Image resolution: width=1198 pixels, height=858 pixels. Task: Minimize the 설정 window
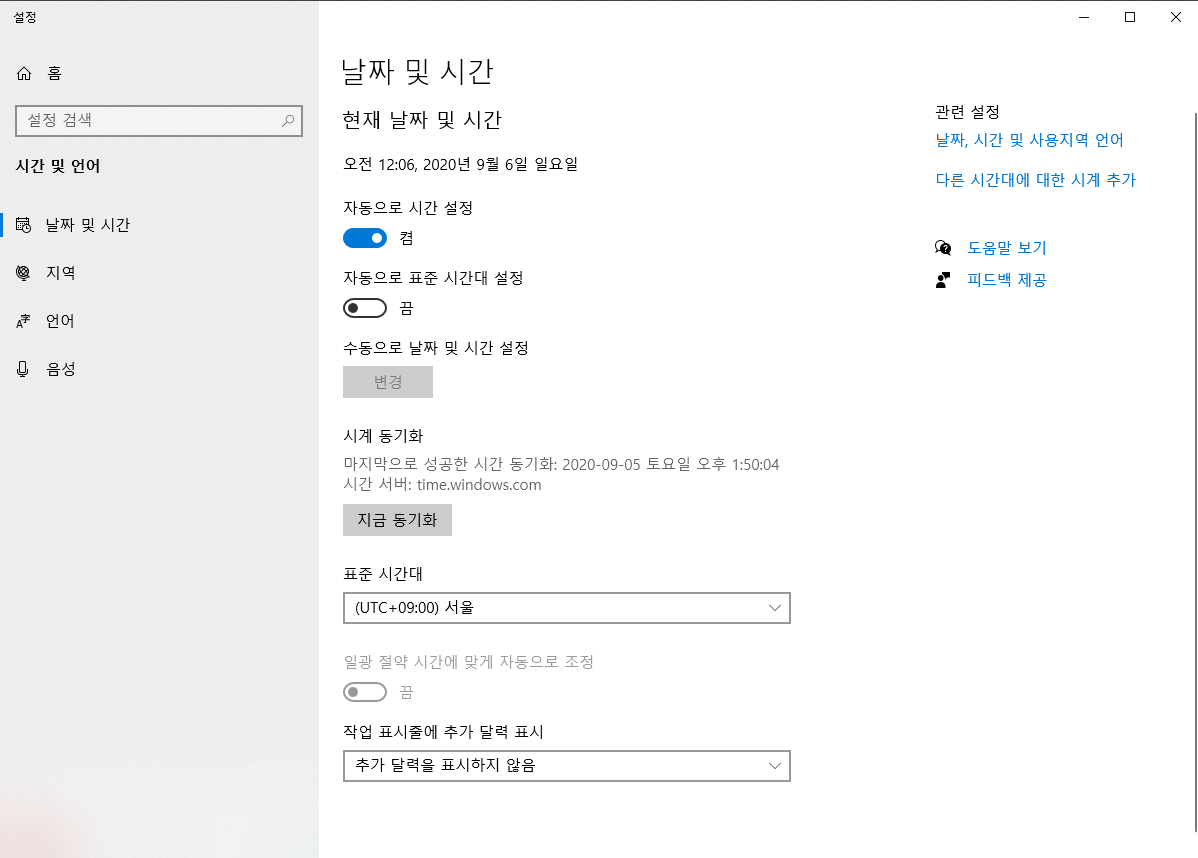pos(1084,17)
